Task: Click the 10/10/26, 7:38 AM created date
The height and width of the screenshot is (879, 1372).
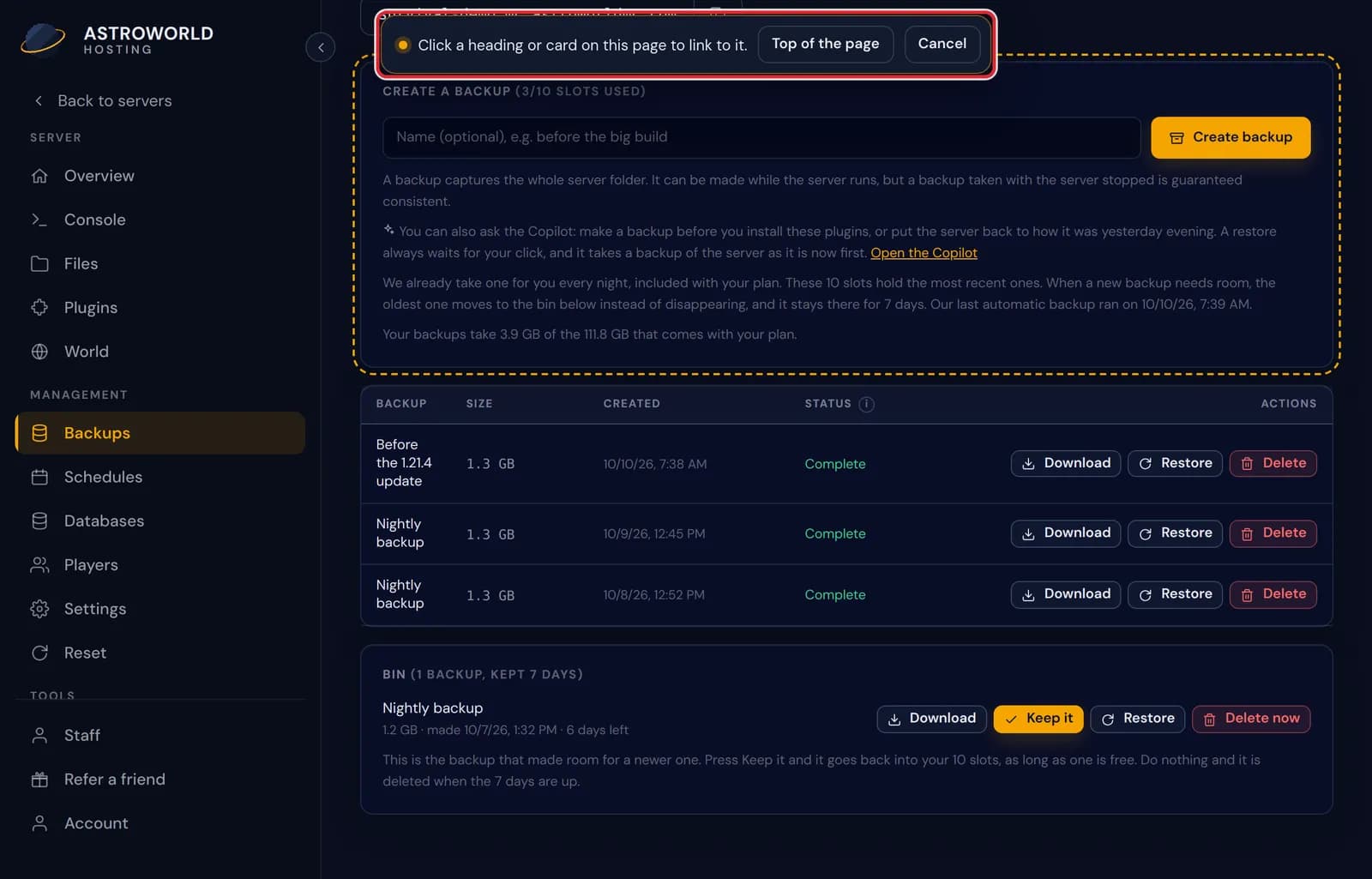Action: [x=655, y=464]
